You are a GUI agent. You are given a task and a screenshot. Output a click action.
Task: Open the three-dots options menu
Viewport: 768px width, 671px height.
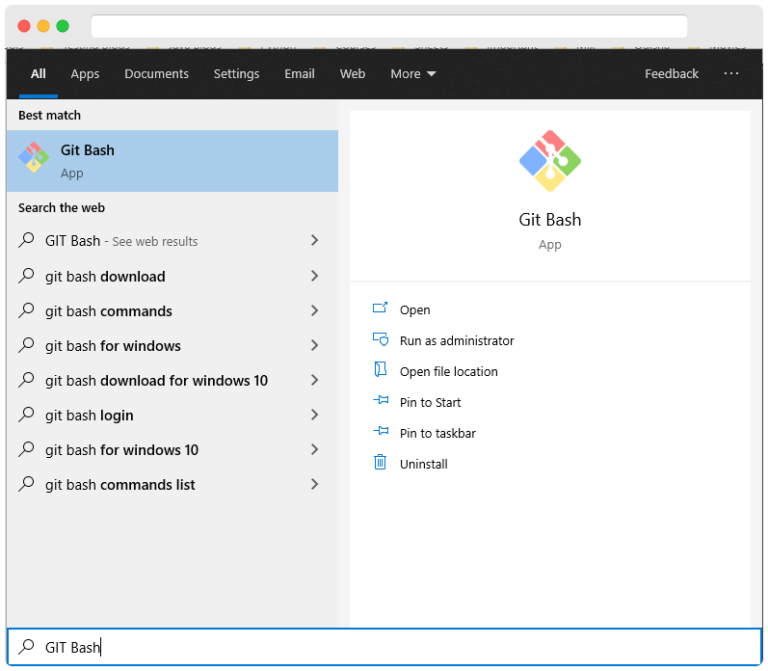[x=731, y=74]
